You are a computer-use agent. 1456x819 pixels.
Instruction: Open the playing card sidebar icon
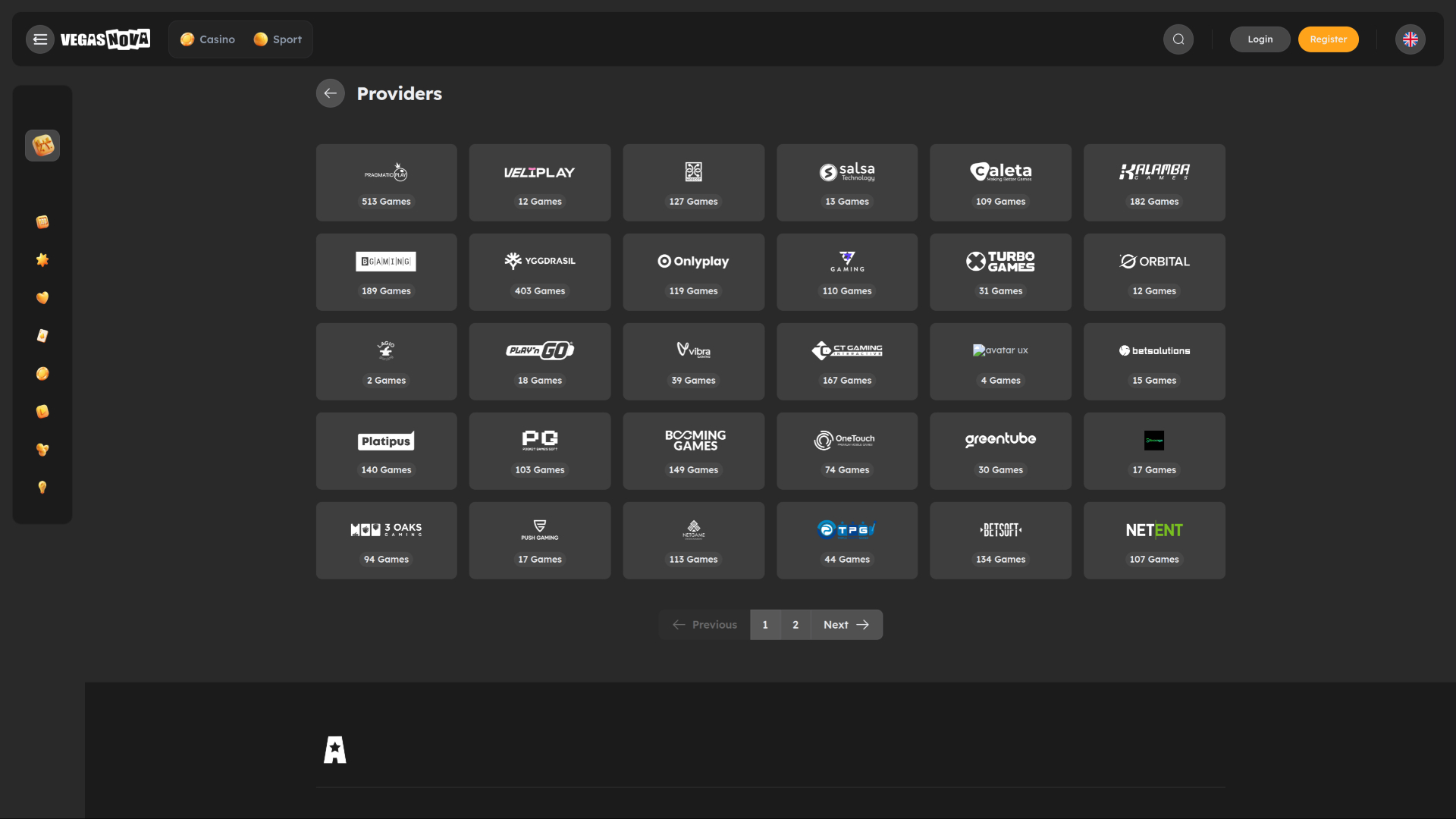(42, 336)
